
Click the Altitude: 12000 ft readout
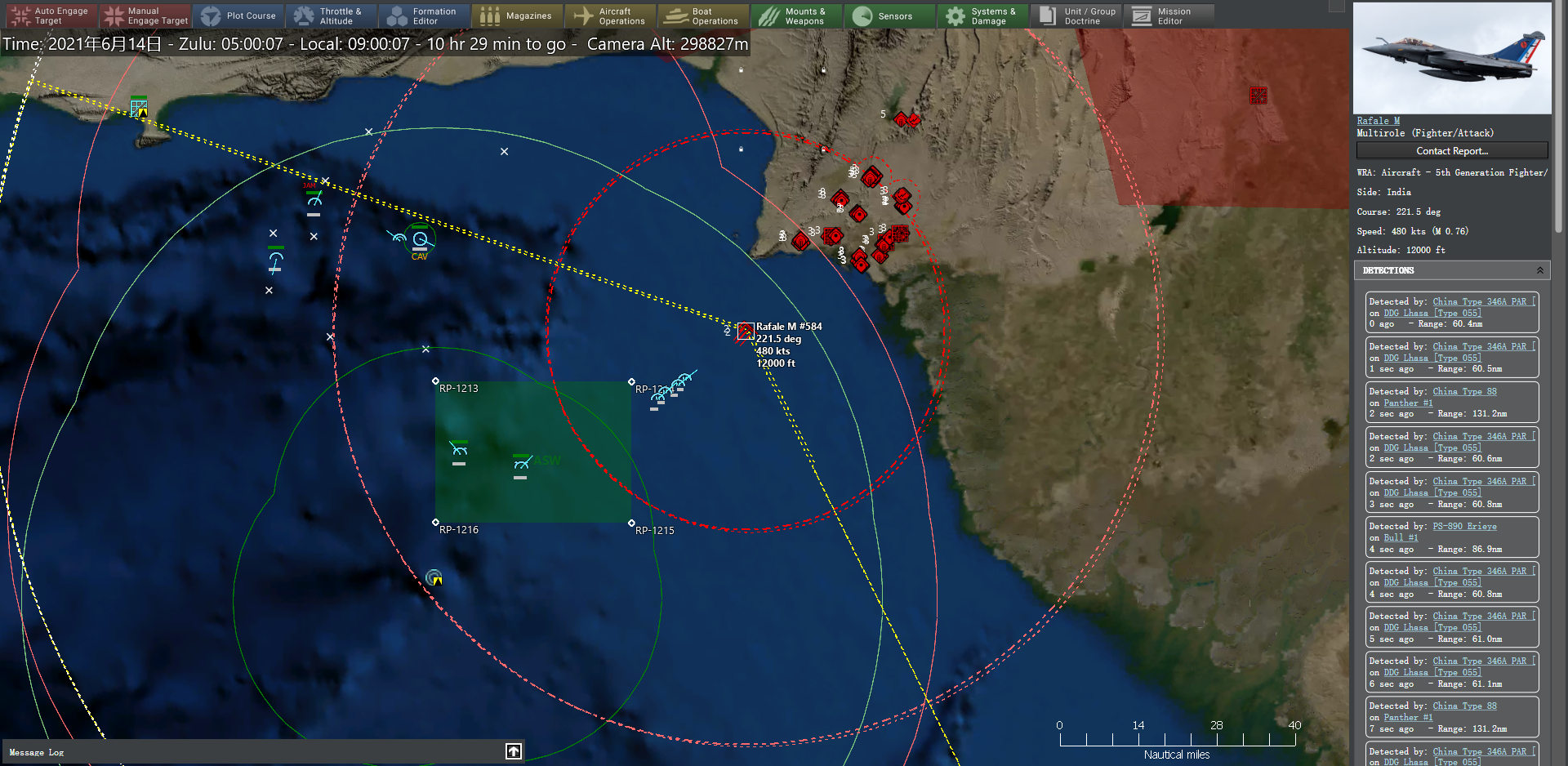click(x=1401, y=251)
